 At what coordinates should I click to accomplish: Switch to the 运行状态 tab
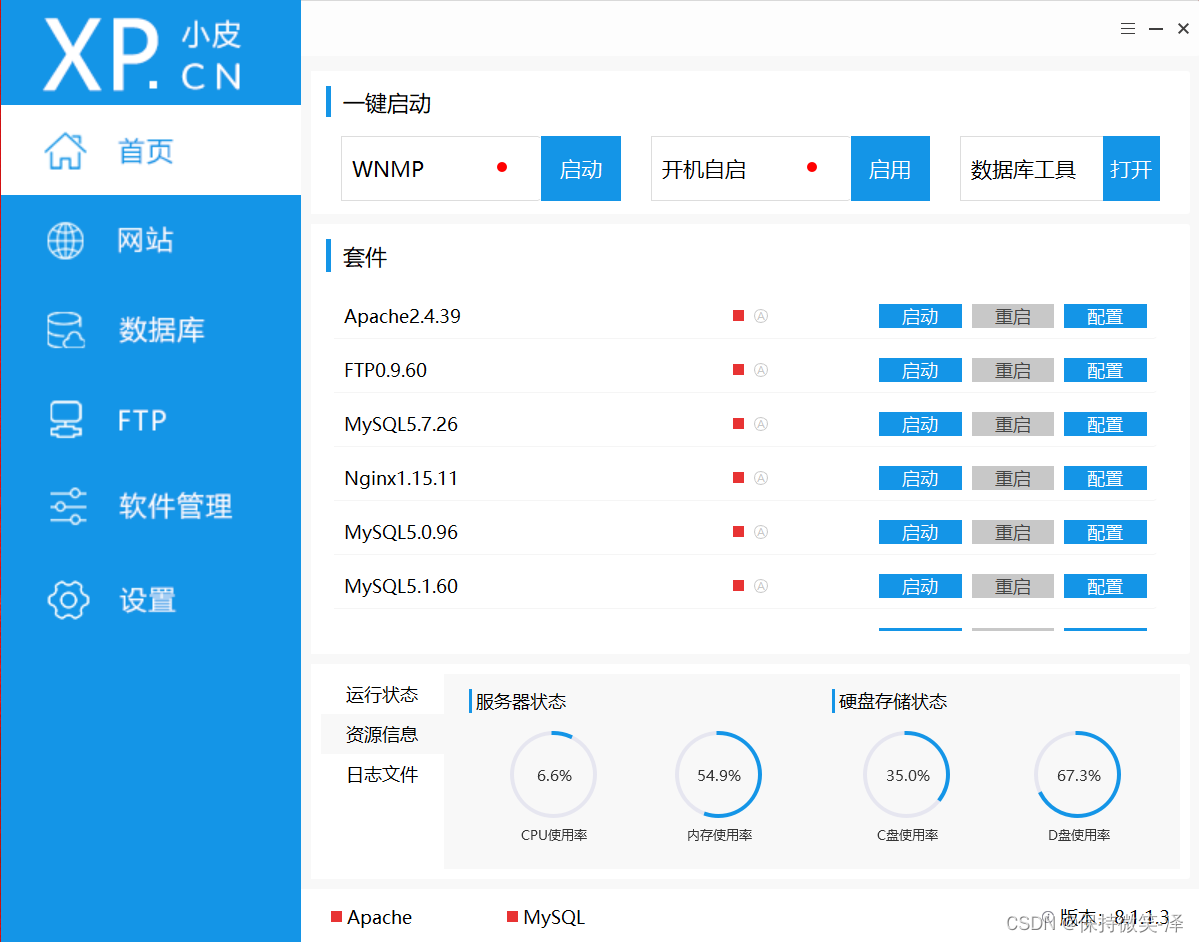pos(382,694)
